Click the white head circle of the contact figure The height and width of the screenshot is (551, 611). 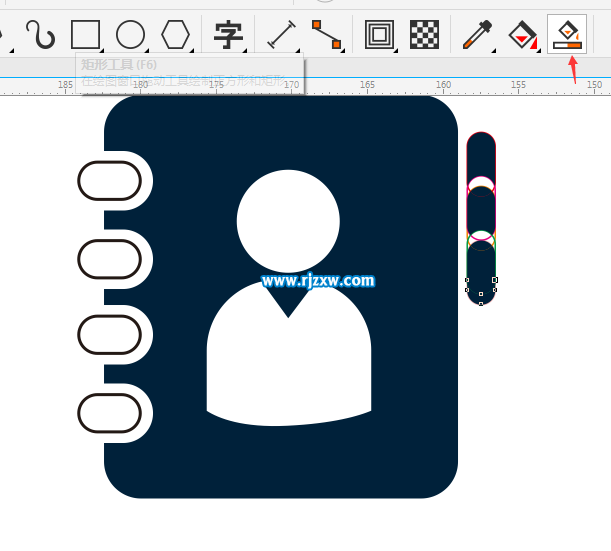[x=288, y=221]
